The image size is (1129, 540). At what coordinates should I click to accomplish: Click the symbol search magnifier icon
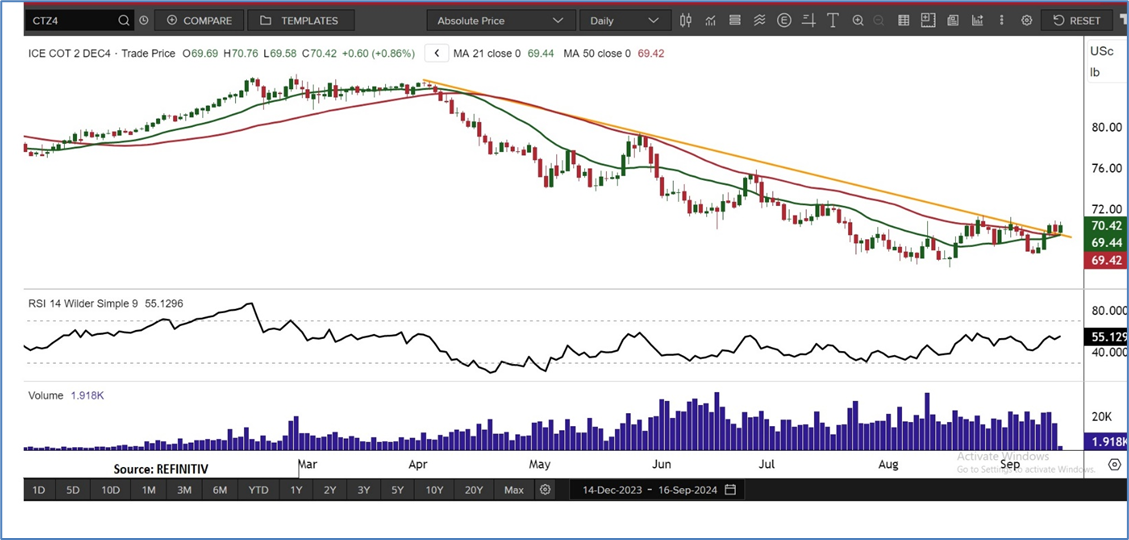point(125,21)
